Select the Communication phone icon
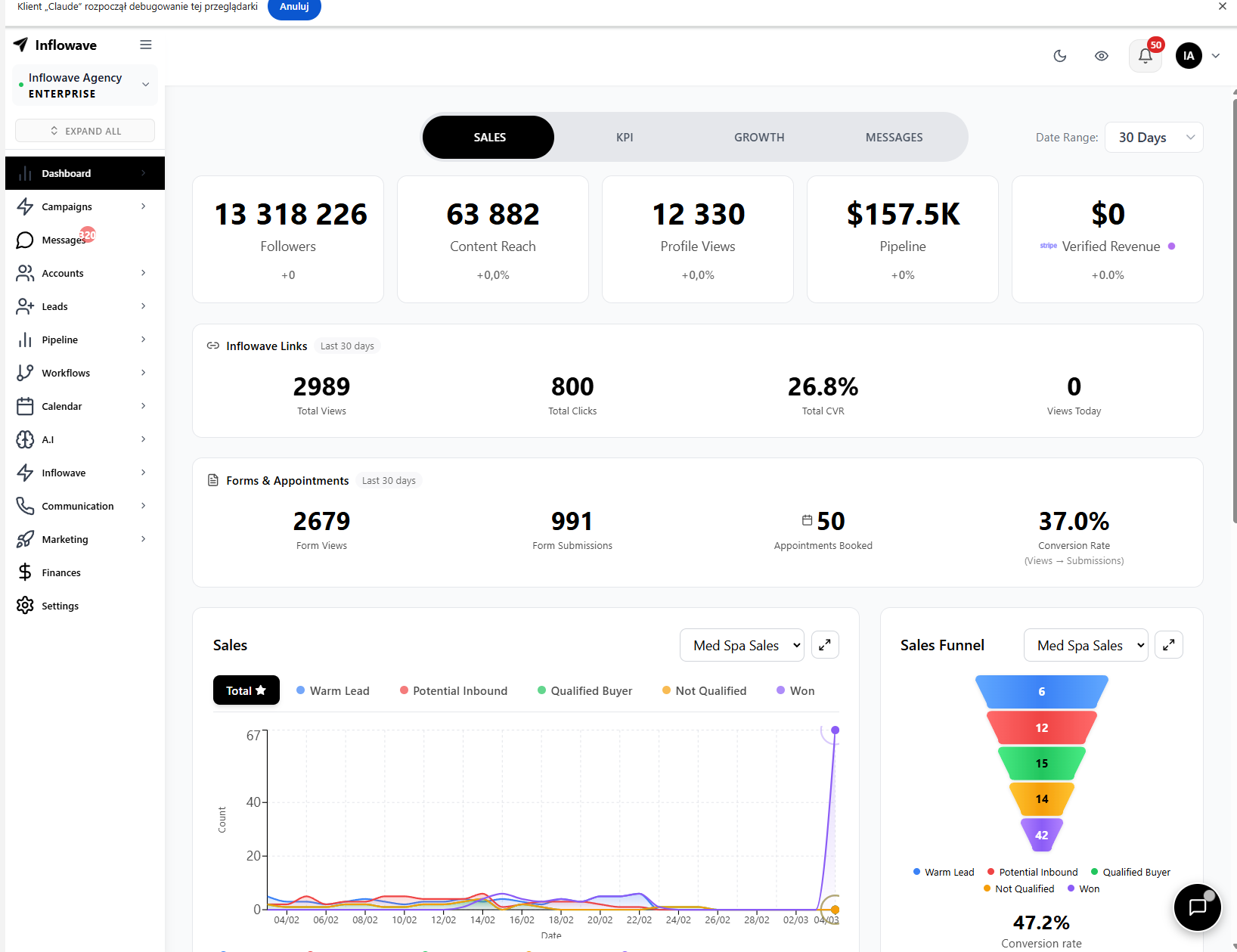 [25, 506]
